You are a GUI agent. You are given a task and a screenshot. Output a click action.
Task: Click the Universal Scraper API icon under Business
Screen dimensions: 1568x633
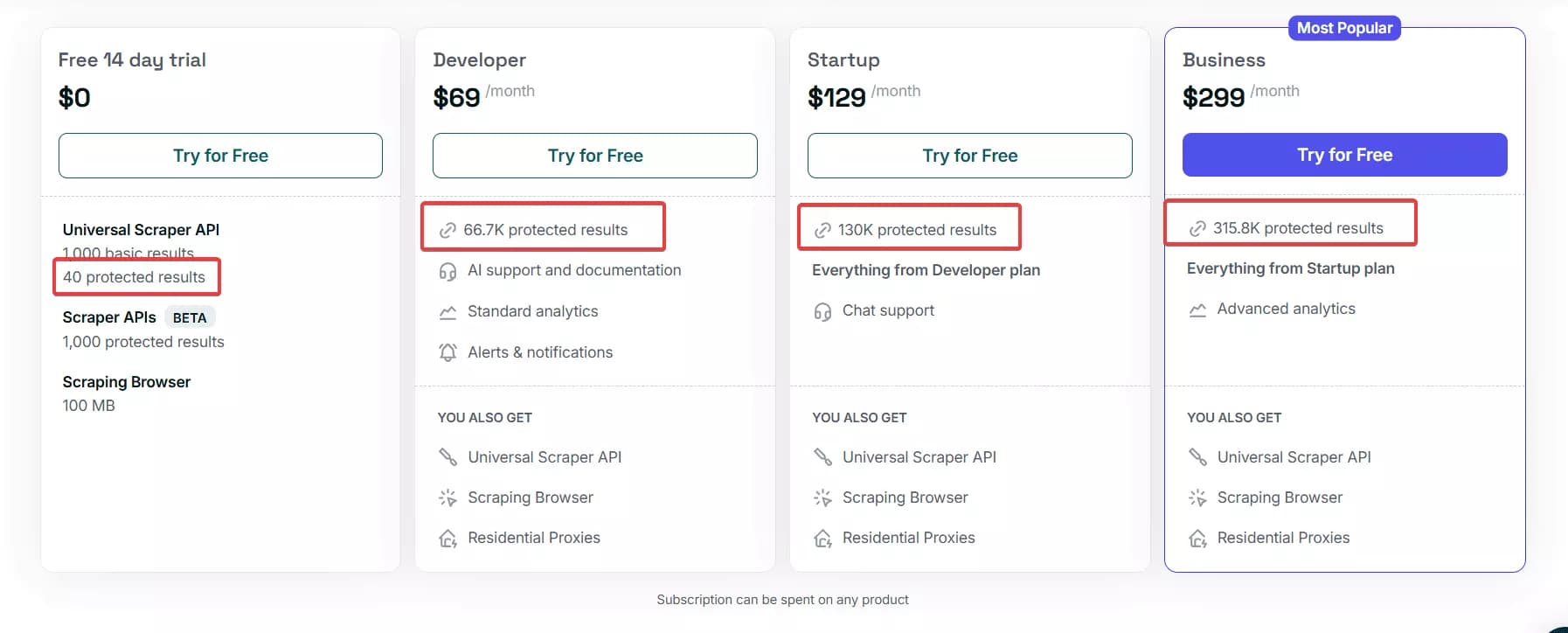[1197, 456]
